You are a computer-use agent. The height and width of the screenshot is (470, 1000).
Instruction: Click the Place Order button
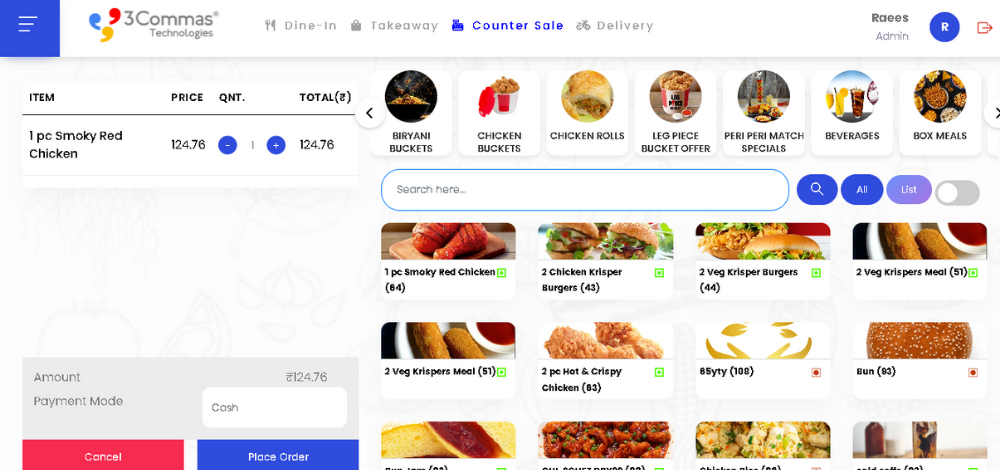pos(278,455)
